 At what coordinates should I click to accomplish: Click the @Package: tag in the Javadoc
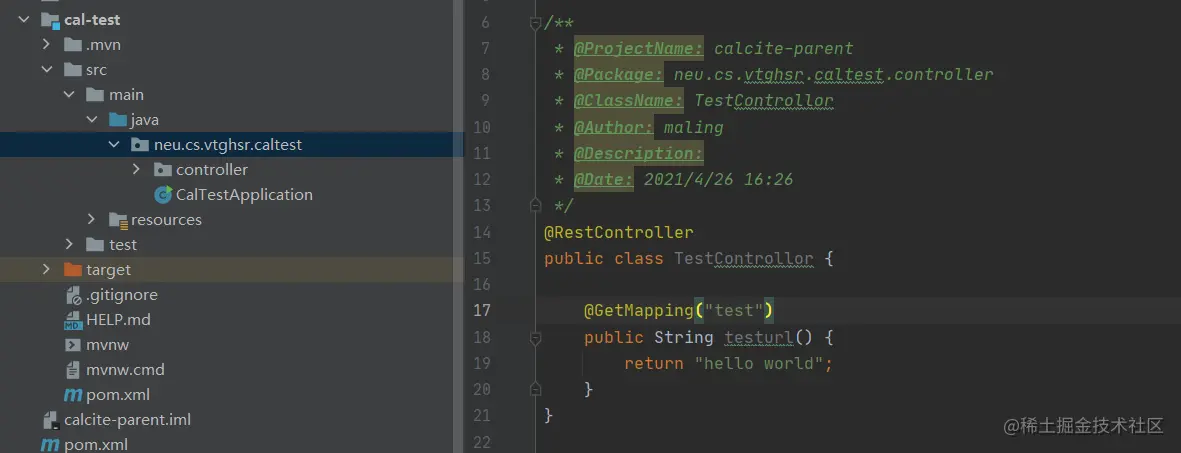pos(619,75)
